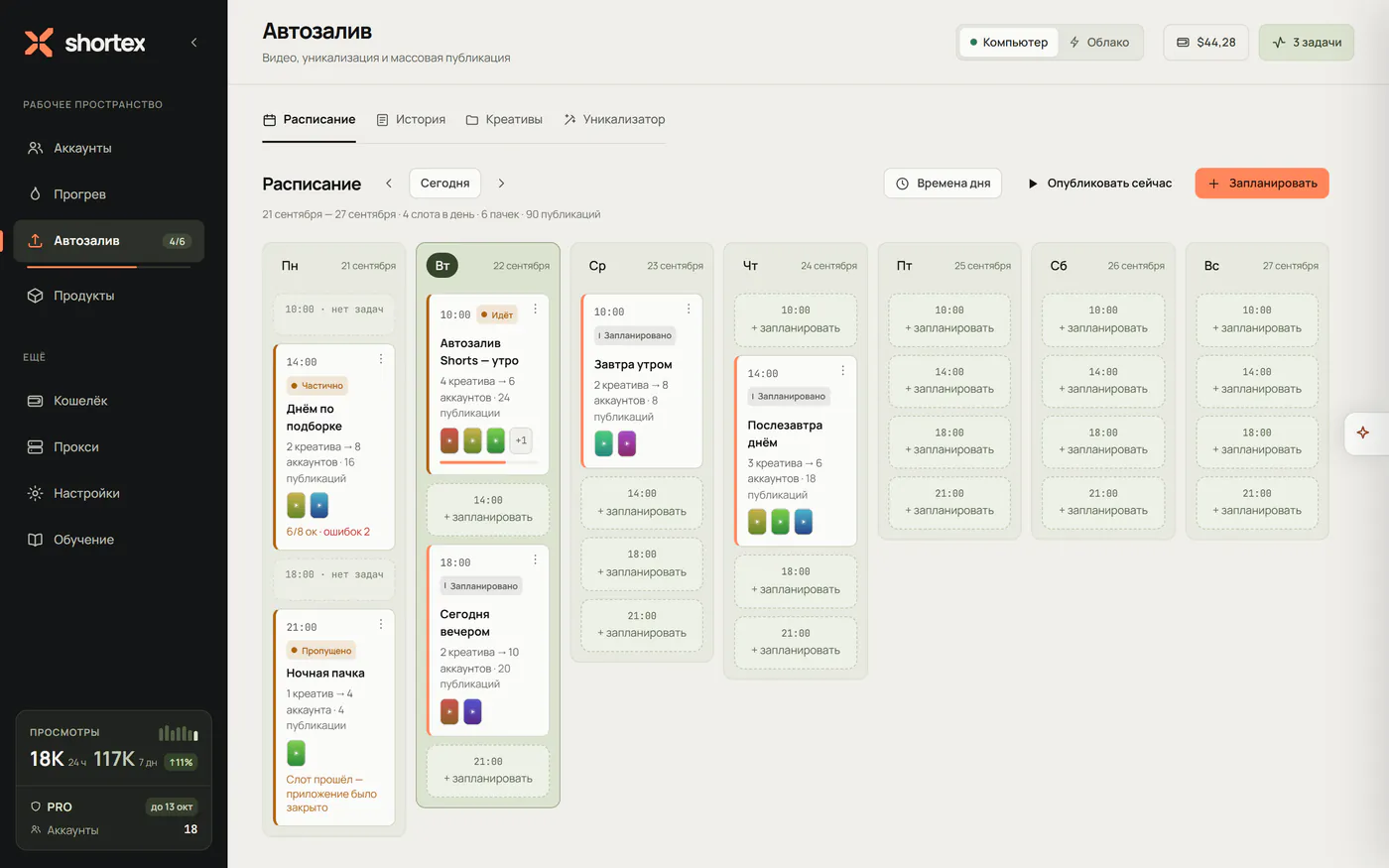Open the options menu of Днём по подборке
This screenshot has height=868, width=1389.
(381, 359)
